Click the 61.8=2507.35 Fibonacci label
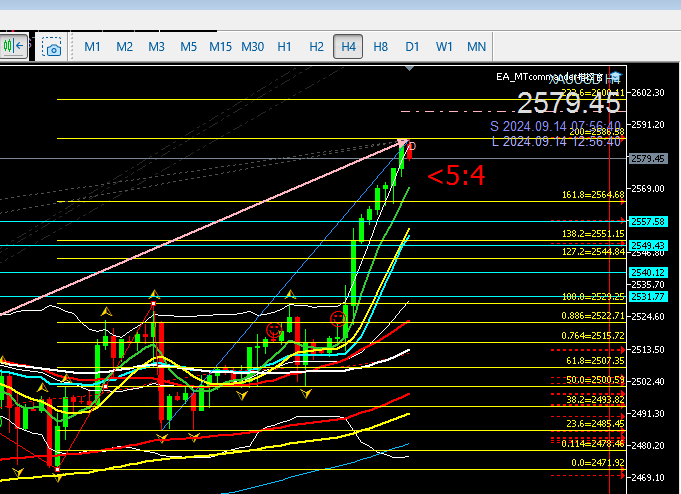This screenshot has height=494, width=681. 595,361
